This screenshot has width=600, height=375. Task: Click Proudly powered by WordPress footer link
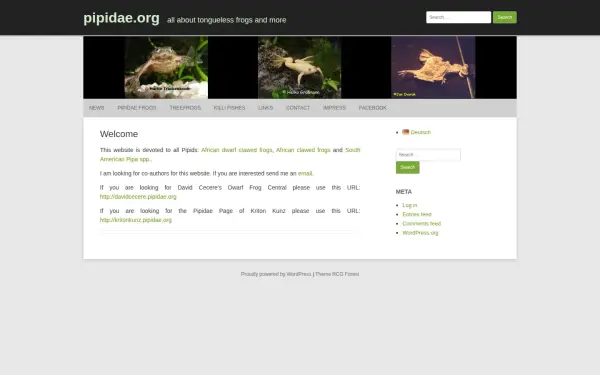coord(276,274)
